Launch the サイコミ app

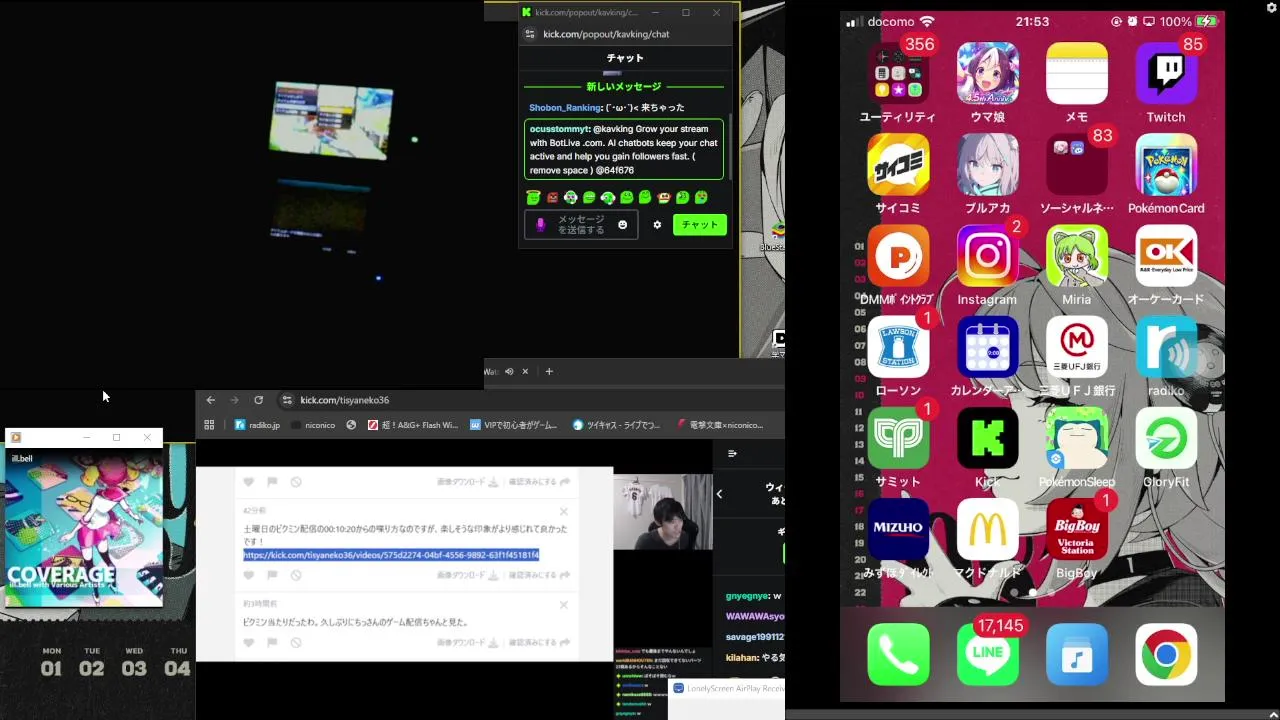coord(898,165)
